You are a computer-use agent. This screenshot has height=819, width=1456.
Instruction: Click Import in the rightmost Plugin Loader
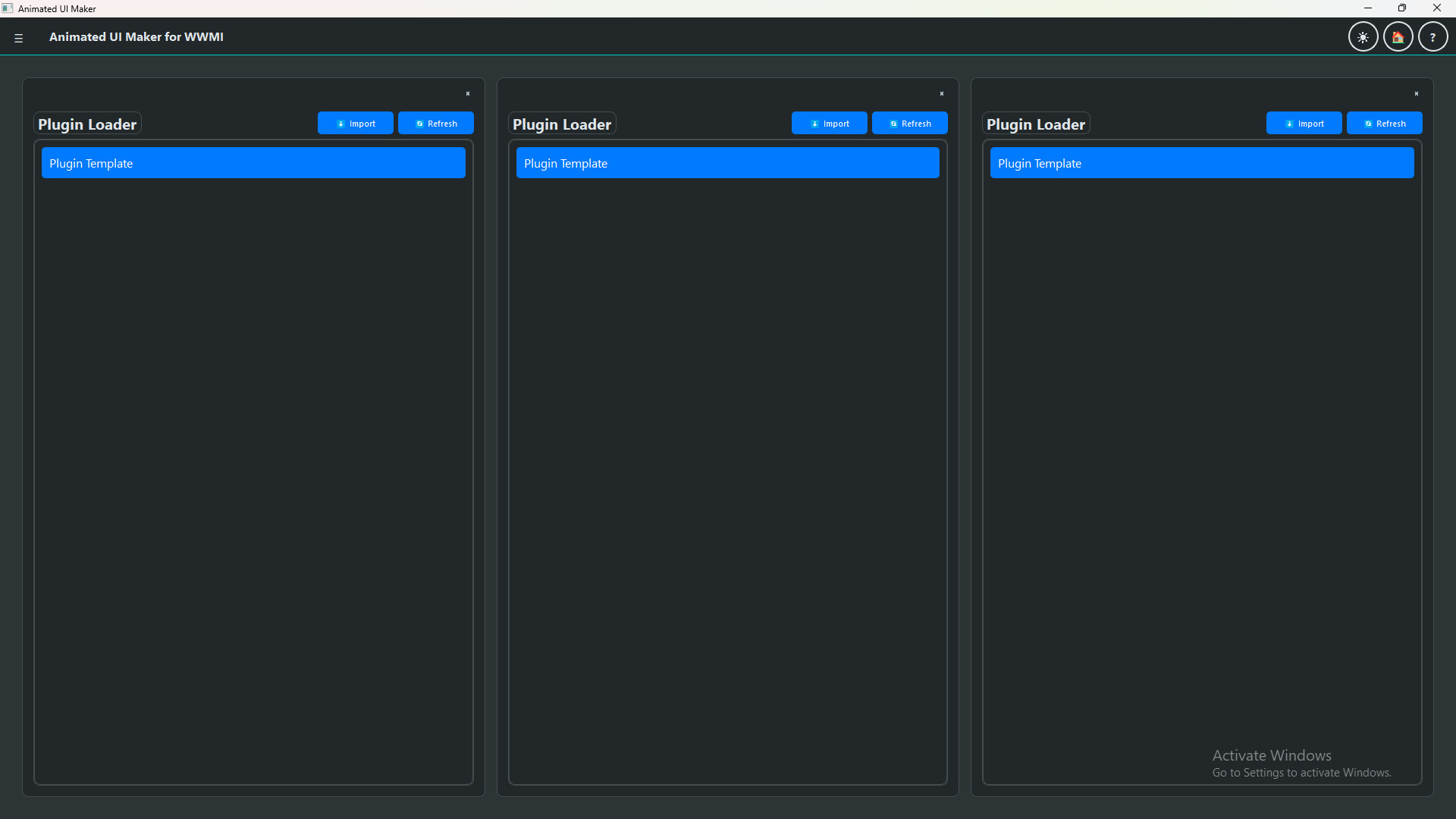click(x=1304, y=123)
